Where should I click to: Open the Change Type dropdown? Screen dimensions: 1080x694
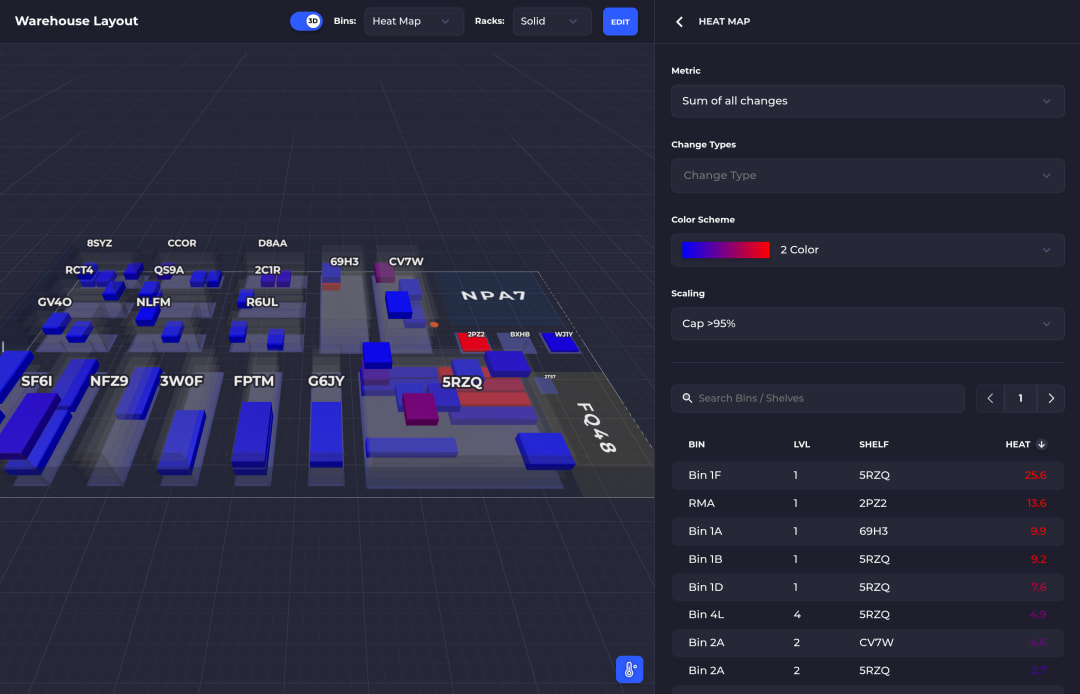[867, 175]
